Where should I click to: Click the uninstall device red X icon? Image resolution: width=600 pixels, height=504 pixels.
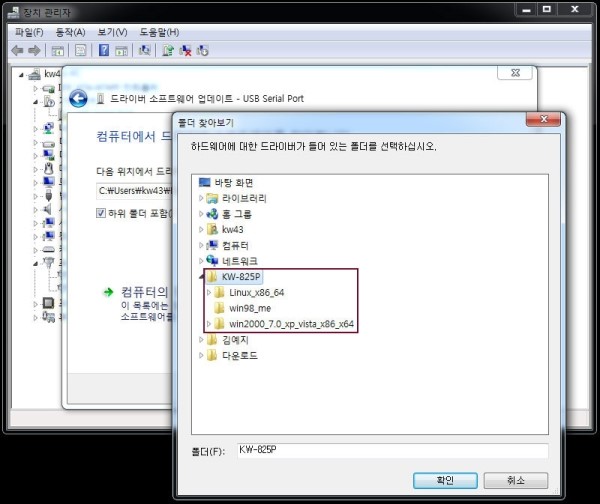(x=185, y=50)
